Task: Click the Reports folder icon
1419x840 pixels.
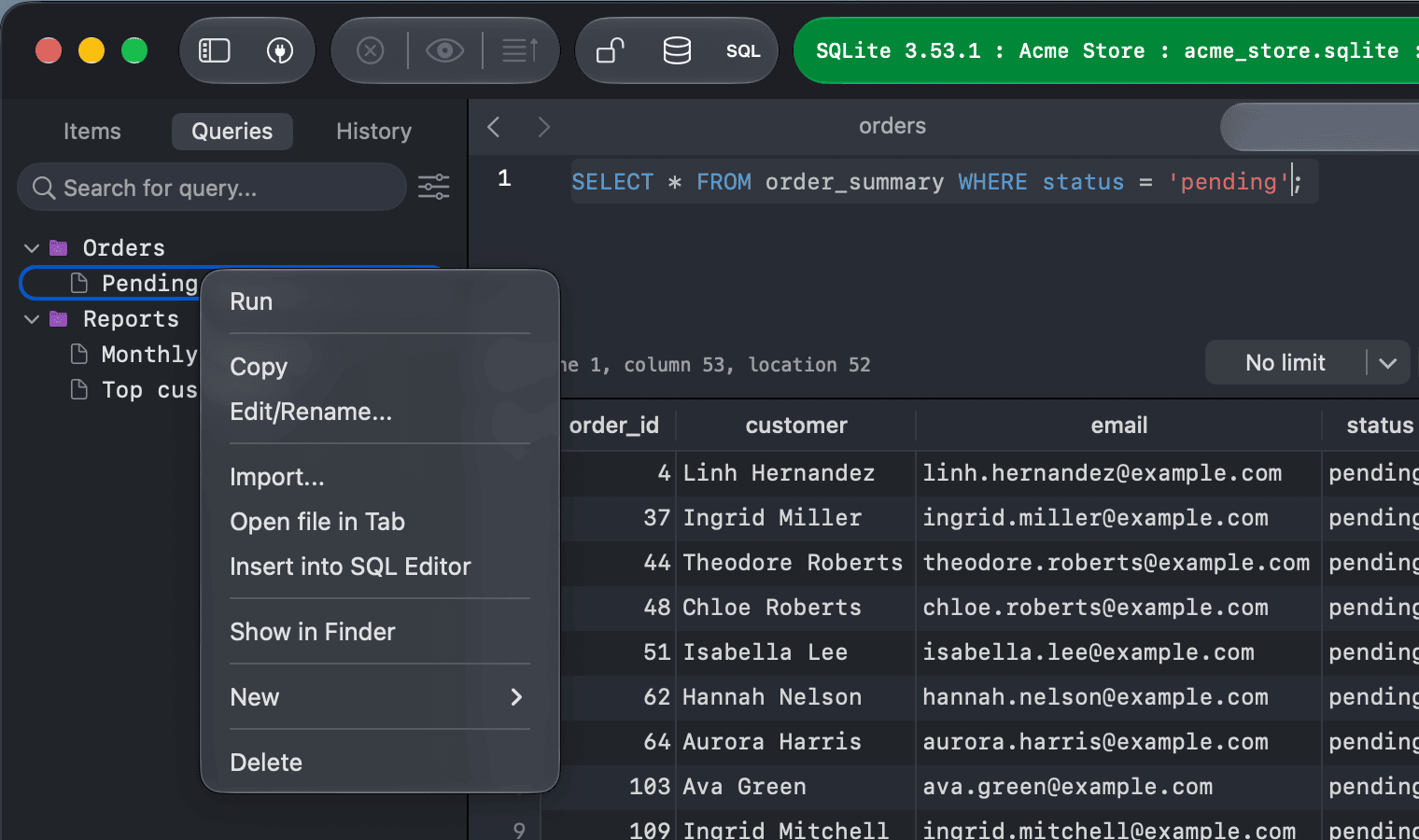Action: point(59,318)
